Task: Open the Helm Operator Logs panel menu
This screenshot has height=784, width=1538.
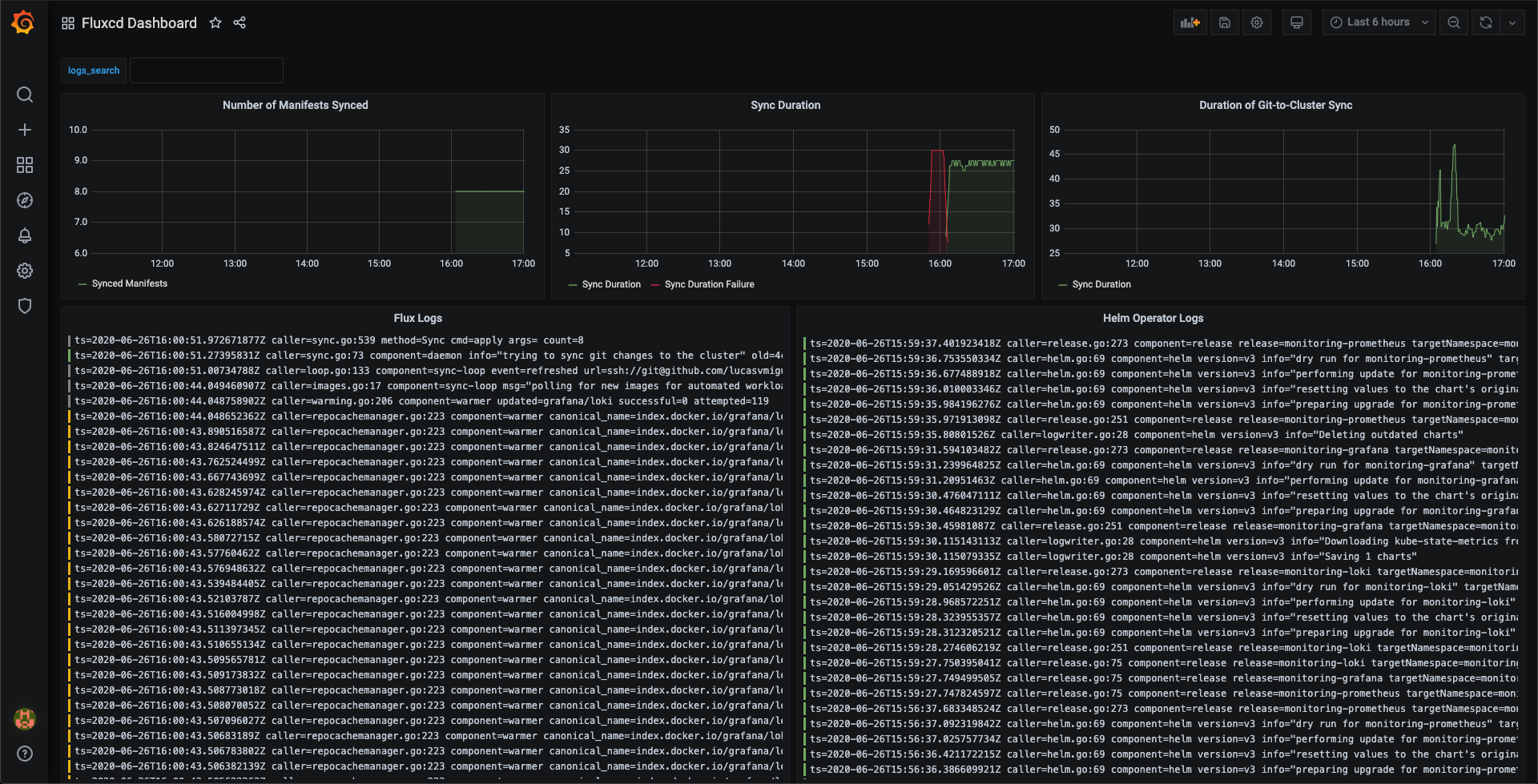Action: pos(1153,318)
